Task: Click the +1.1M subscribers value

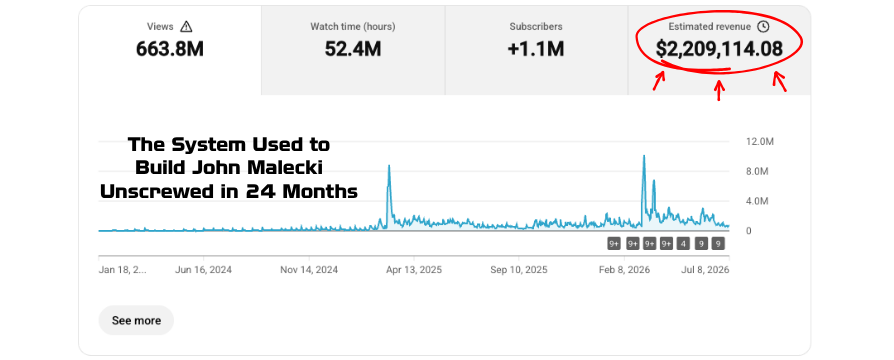Action: [536, 49]
